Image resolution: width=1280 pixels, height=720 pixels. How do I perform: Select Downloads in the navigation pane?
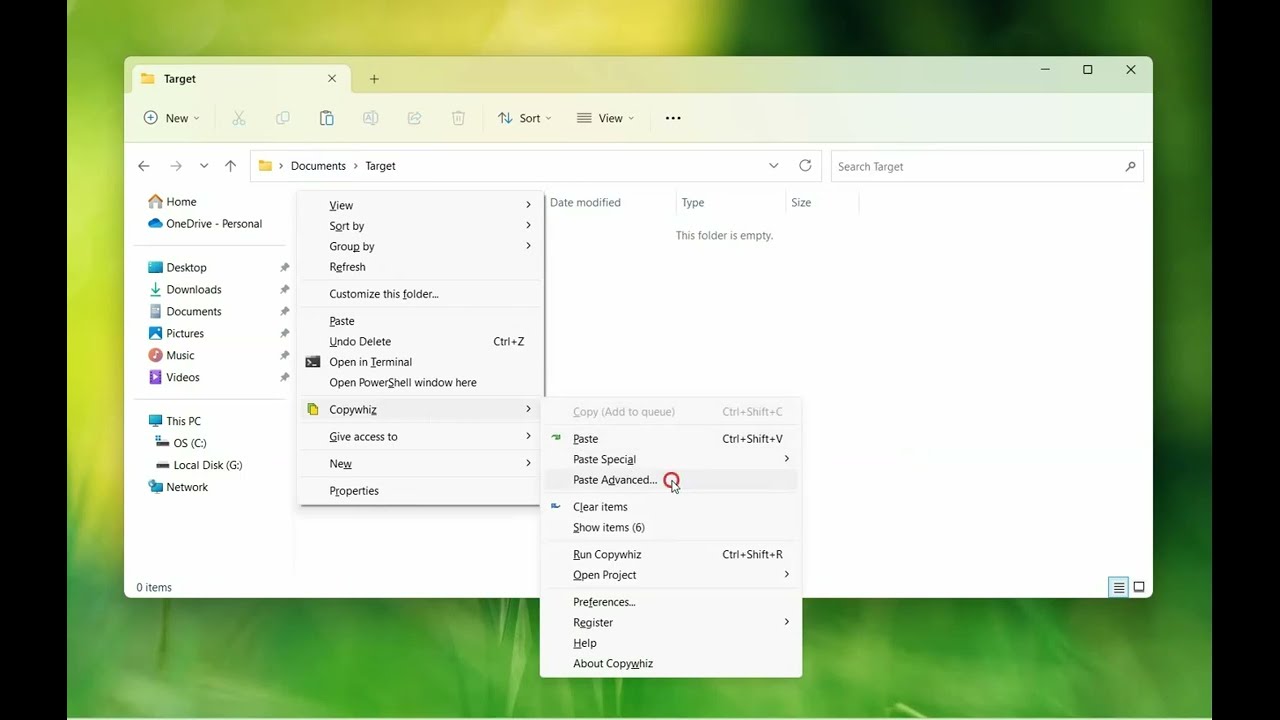[x=194, y=290]
